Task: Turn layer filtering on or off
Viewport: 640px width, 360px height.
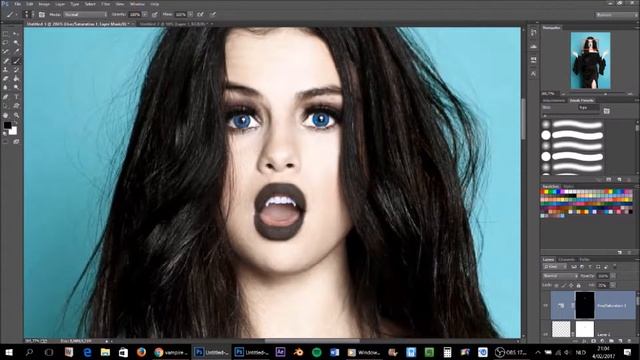Action: tap(615, 267)
